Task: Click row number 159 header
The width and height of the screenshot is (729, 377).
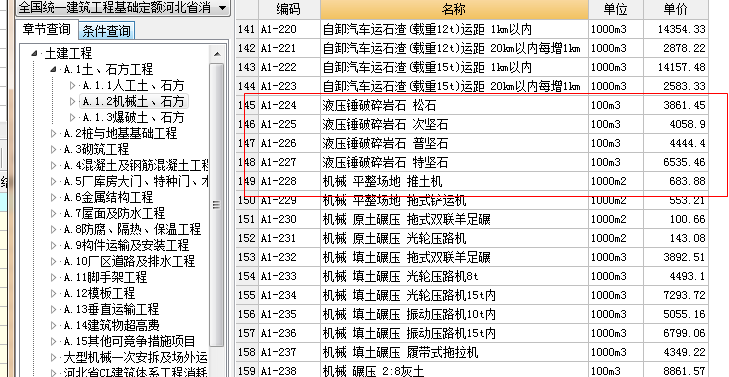Action: (x=246, y=370)
